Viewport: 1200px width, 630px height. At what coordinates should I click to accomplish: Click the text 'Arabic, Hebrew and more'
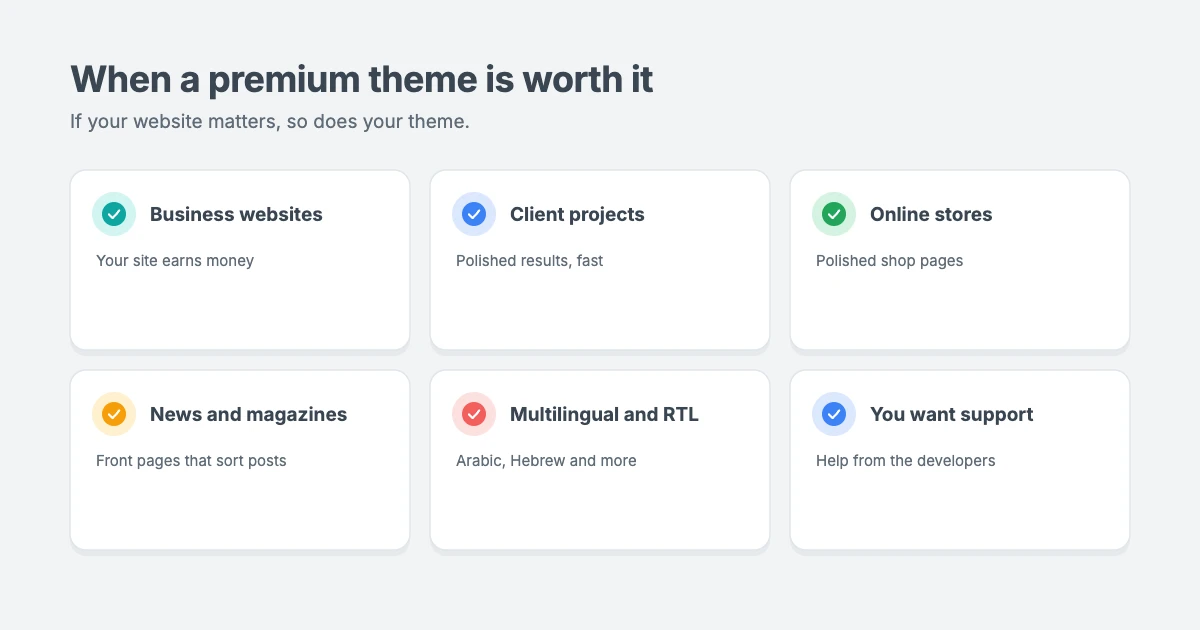pyautogui.click(x=546, y=461)
